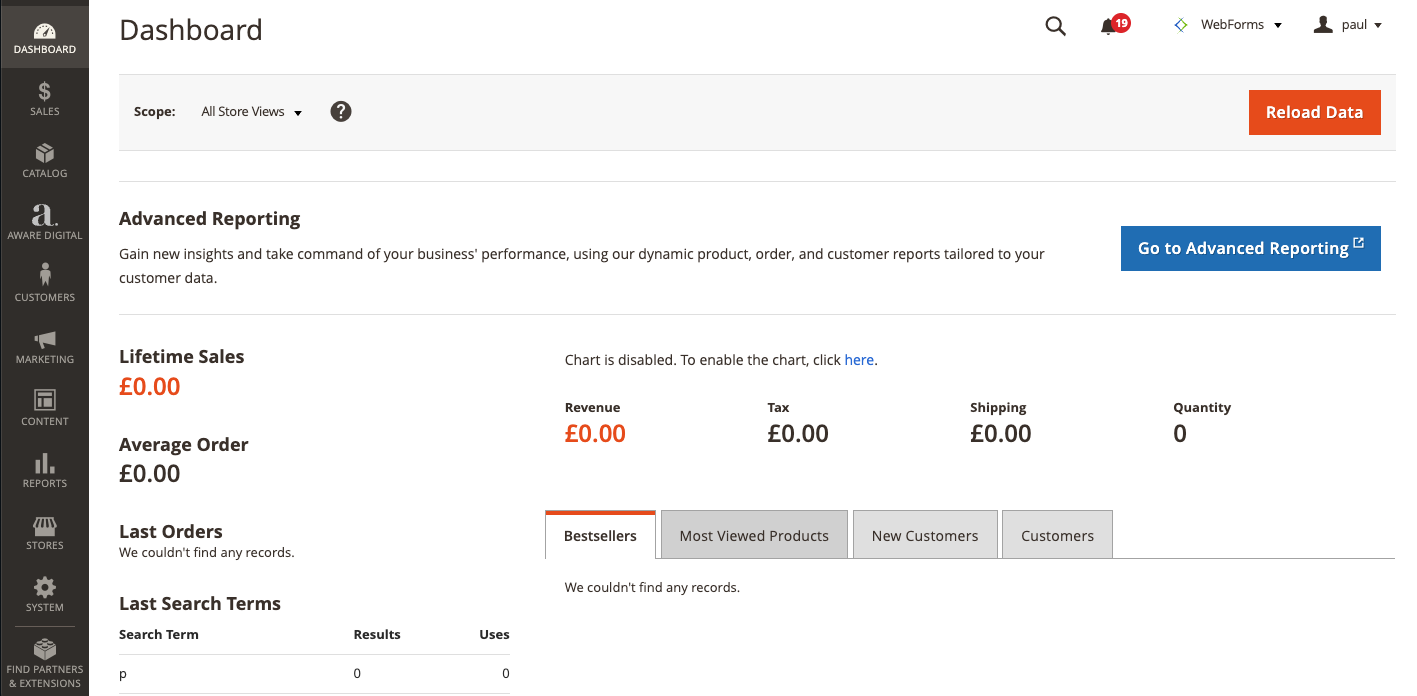Click the Tax £0.00 value

pyautogui.click(x=798, y=433)
